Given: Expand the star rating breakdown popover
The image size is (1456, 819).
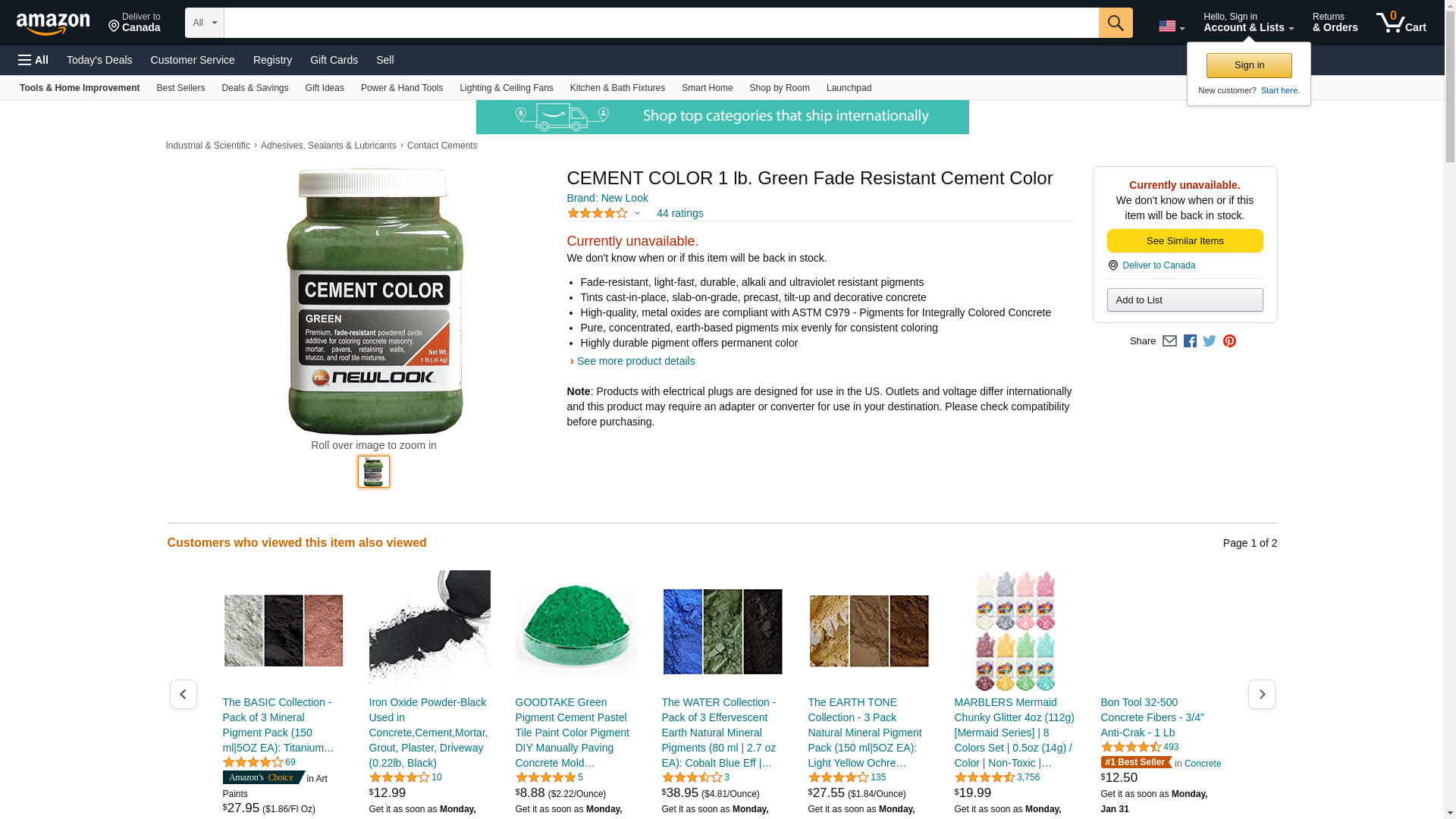Looking at the screenshot, I should [604, 213].
